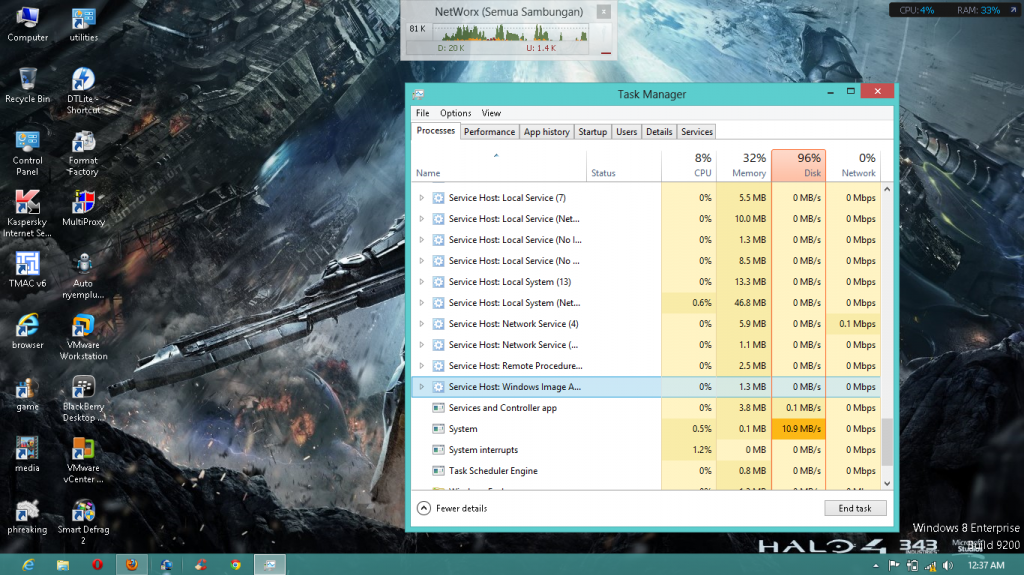This screenshot has width=1024, height=575.
Task: Close the NetWorx graph widget
Action: pyautogui.click(x=604, y=12)
